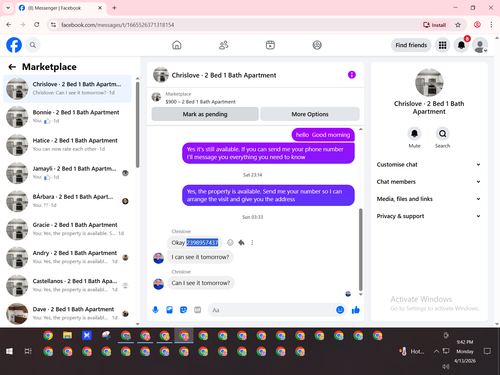Viewport: 500px width, 375px height.
Task: Search in conversation using magnifier icon
Action: pos(442,134)
